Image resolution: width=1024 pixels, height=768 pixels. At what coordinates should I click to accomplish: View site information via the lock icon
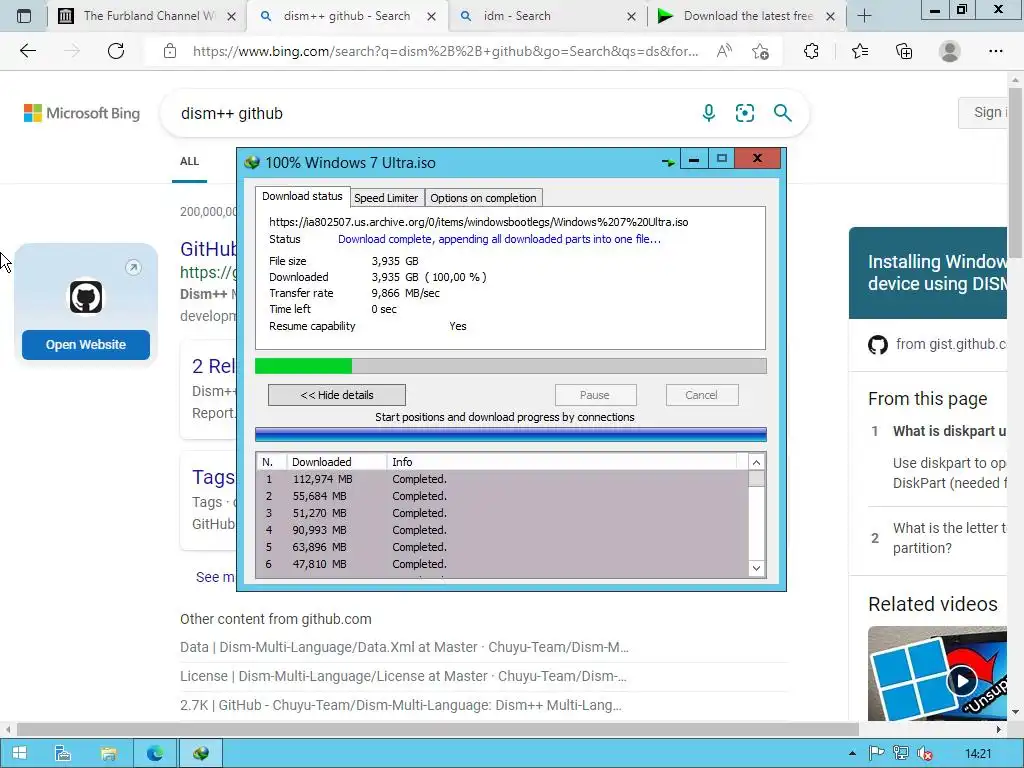(x=170, y=51)
